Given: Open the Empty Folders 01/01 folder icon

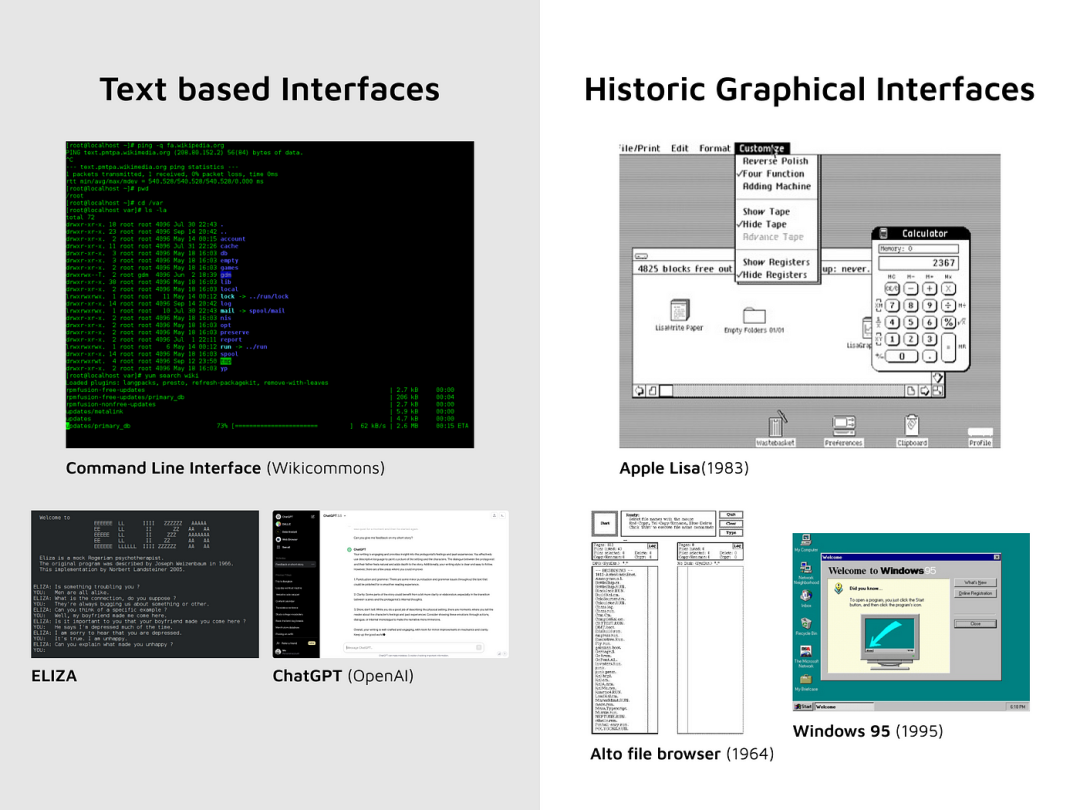Looking at the screenshot, I should (x=754, y=320).
